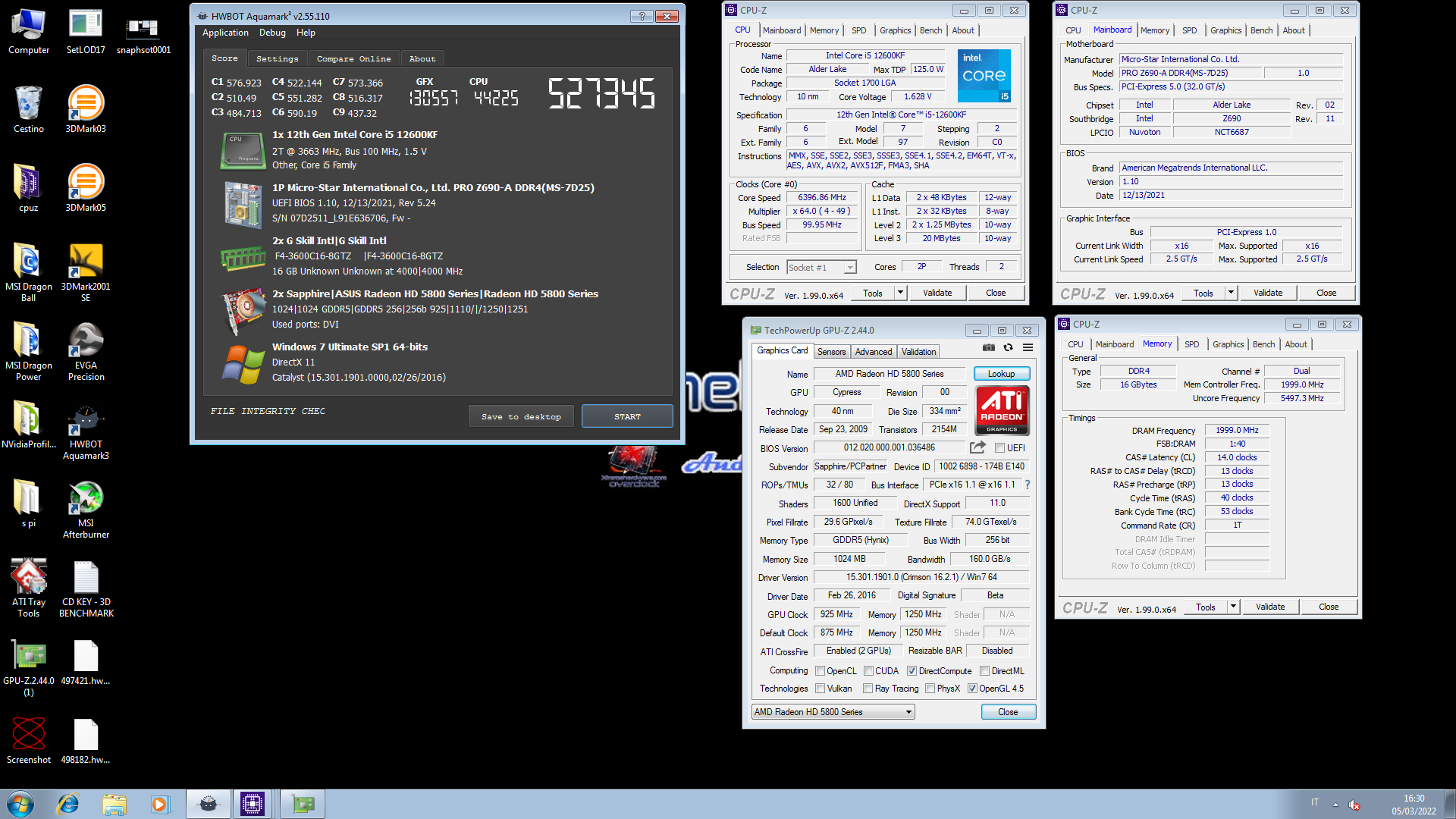1456x819 pixels.
Task: Select the 3DMark05 desktop shortcut
Action: pyautogui.click(x=86, y=190)
